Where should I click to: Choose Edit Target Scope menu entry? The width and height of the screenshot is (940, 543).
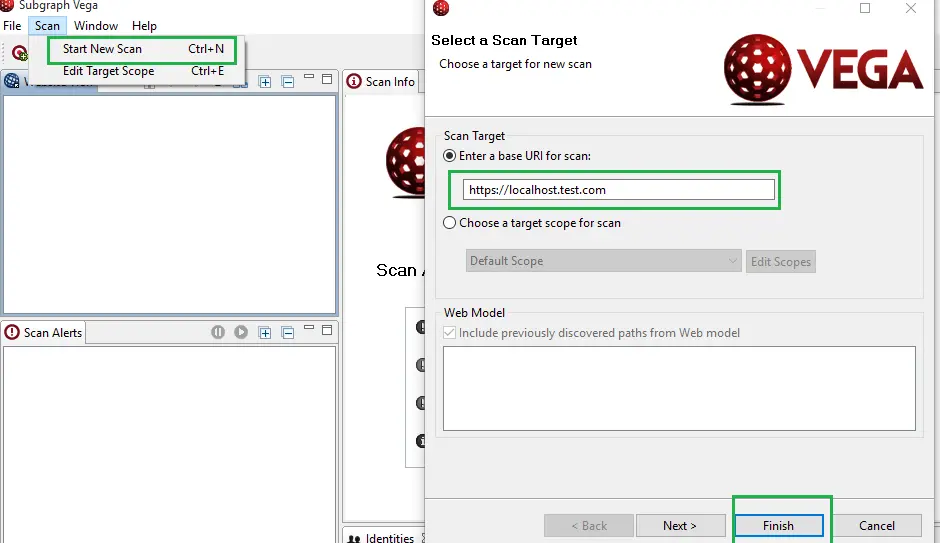point(143,71)
